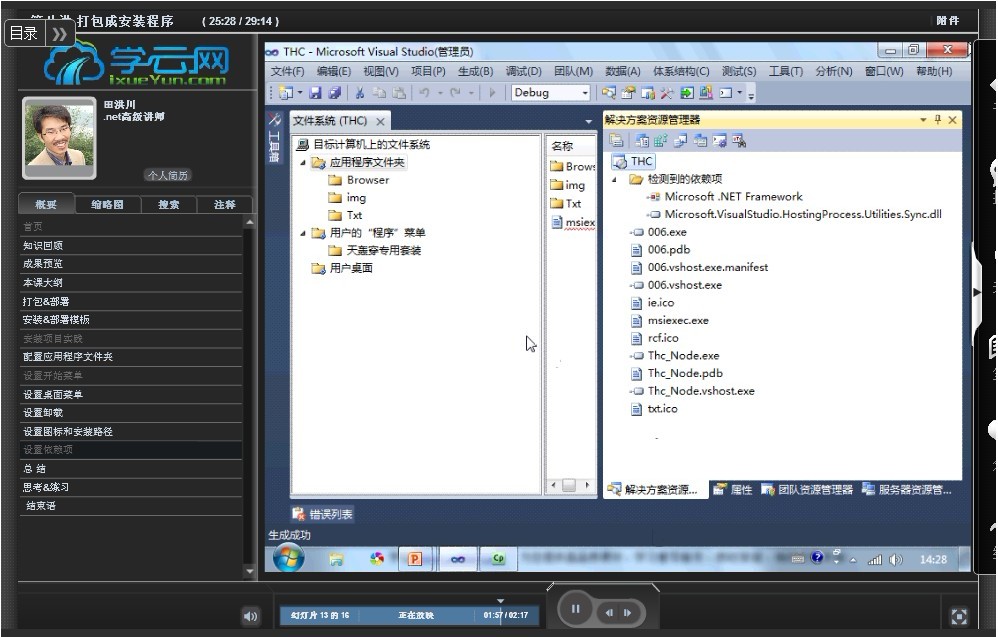
Task: Click the 个人简历 button
Action: coord(168,175)
